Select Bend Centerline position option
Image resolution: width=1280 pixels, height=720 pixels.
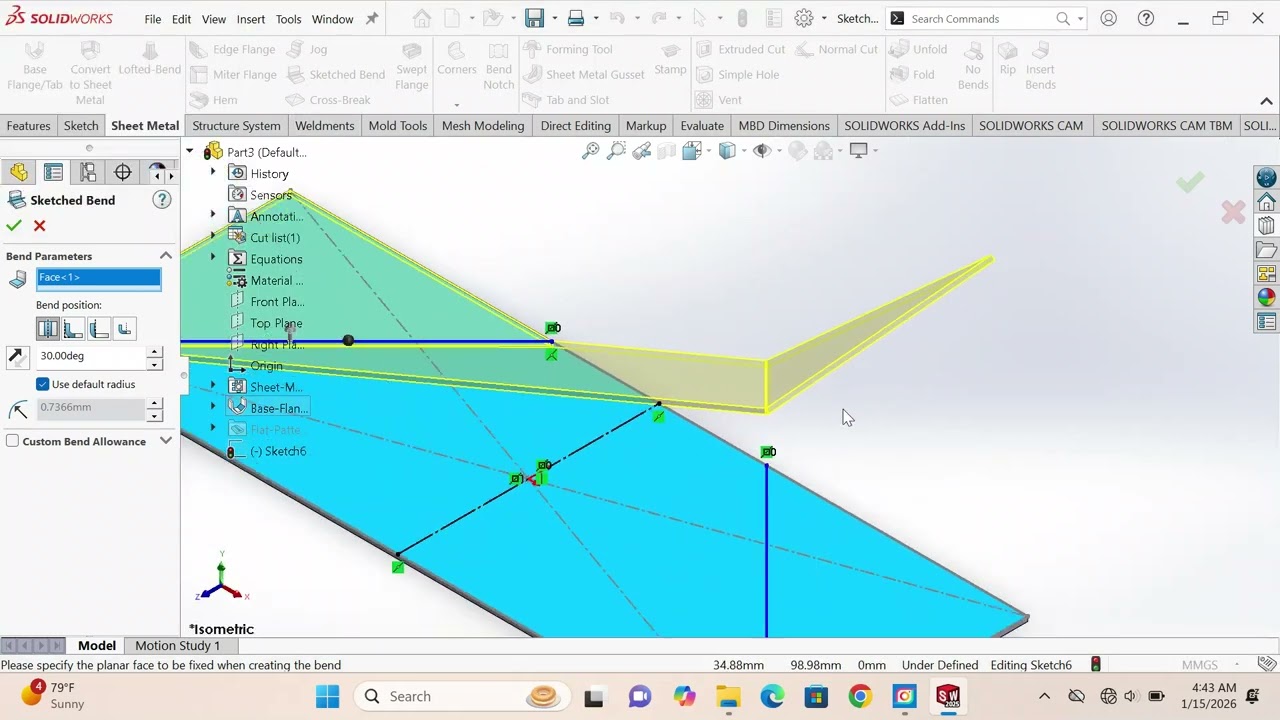[x=47, y=329]
